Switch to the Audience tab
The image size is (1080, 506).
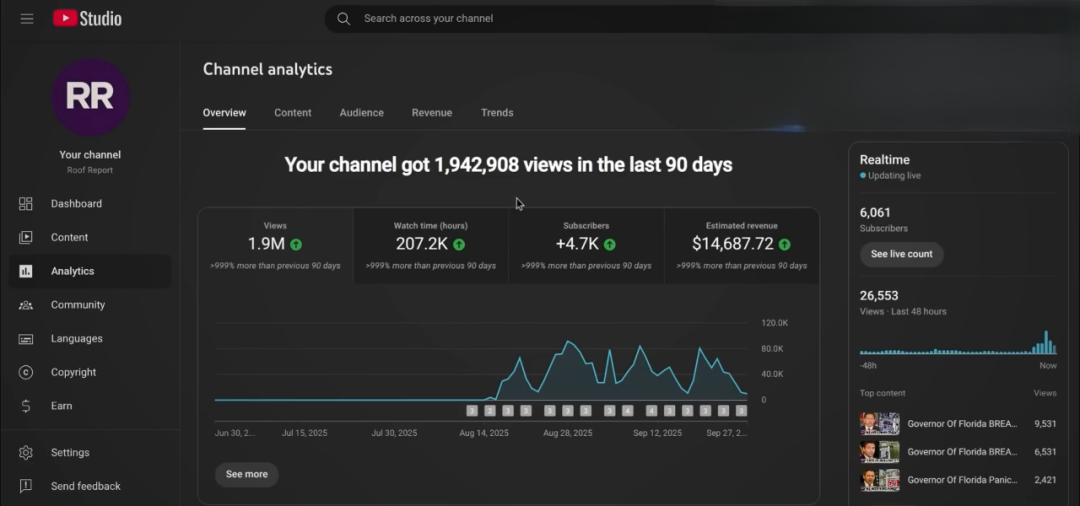click(x=361, y=113)
